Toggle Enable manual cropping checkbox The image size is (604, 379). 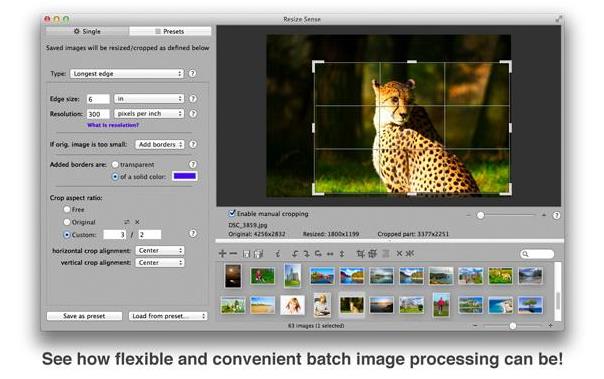[232, 213]
